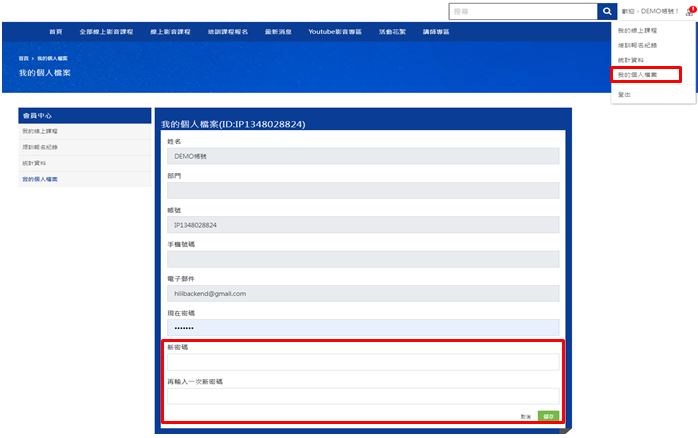Open the 歡迎 DEMO帳號 user menu

click(651, 12)
